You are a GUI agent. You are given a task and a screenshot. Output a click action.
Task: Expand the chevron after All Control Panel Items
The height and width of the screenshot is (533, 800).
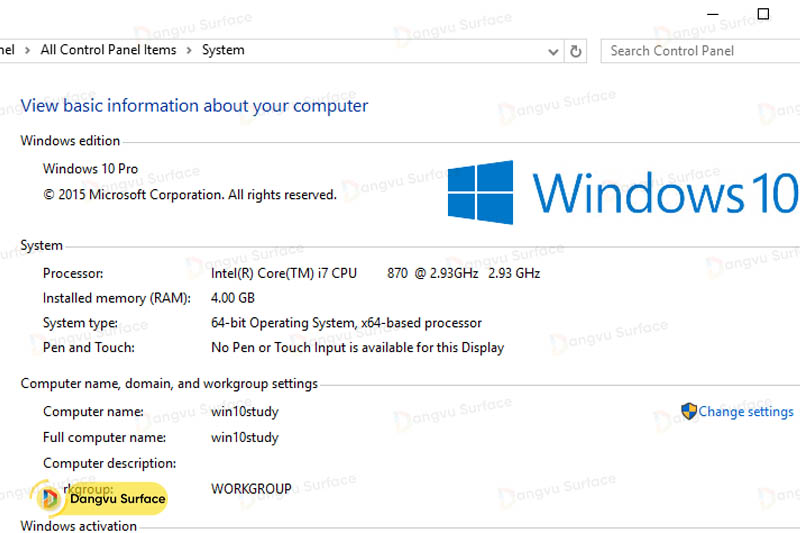click(x=189, y=50)
